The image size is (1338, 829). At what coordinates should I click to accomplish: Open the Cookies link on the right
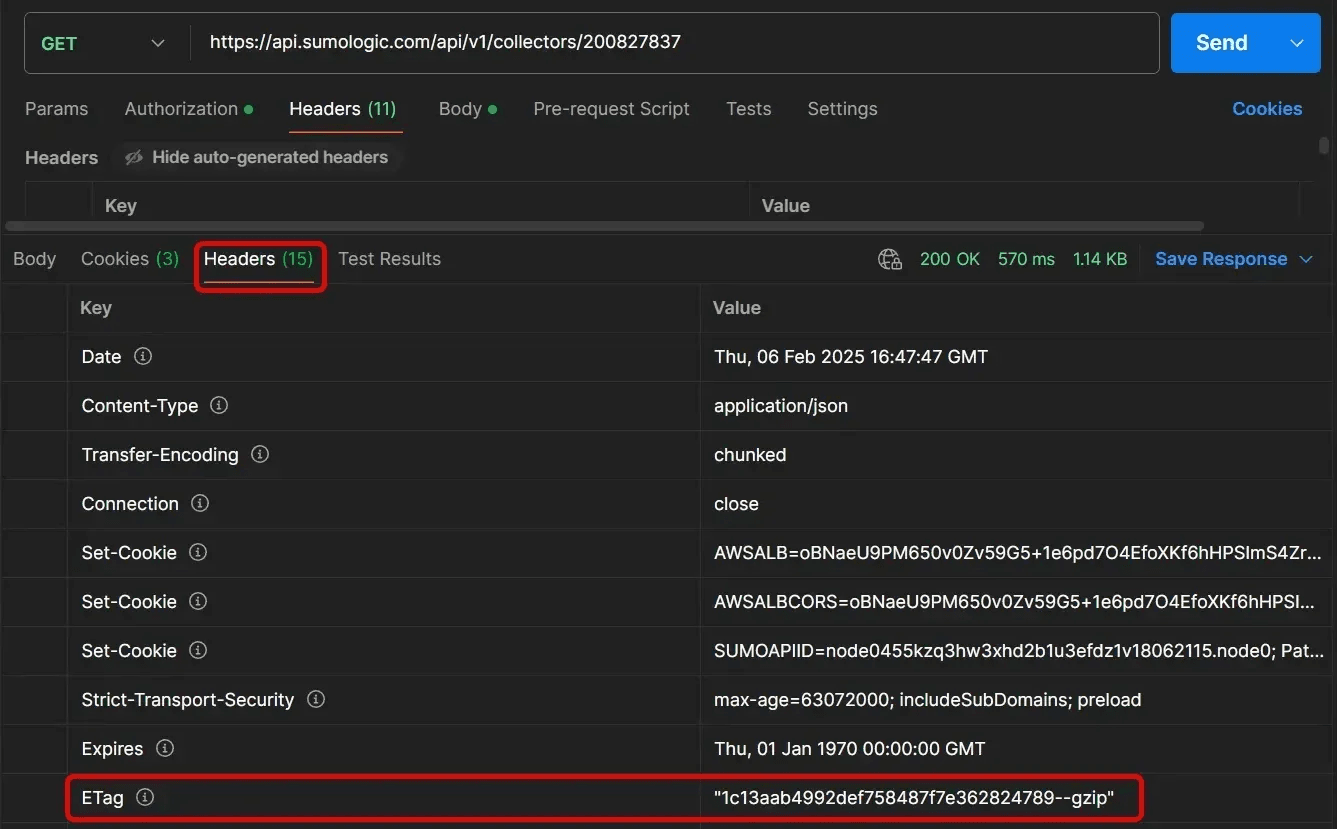point(1266,109)
